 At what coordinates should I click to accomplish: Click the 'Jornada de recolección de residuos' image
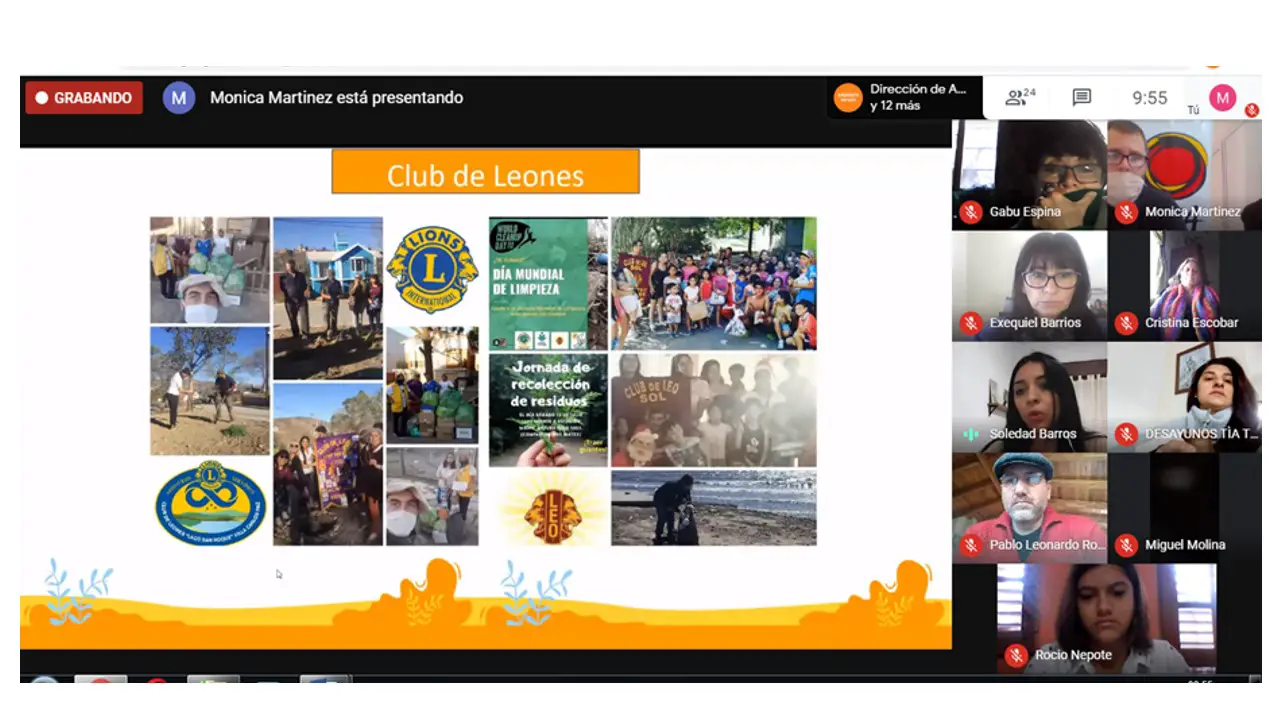point(547,410)
